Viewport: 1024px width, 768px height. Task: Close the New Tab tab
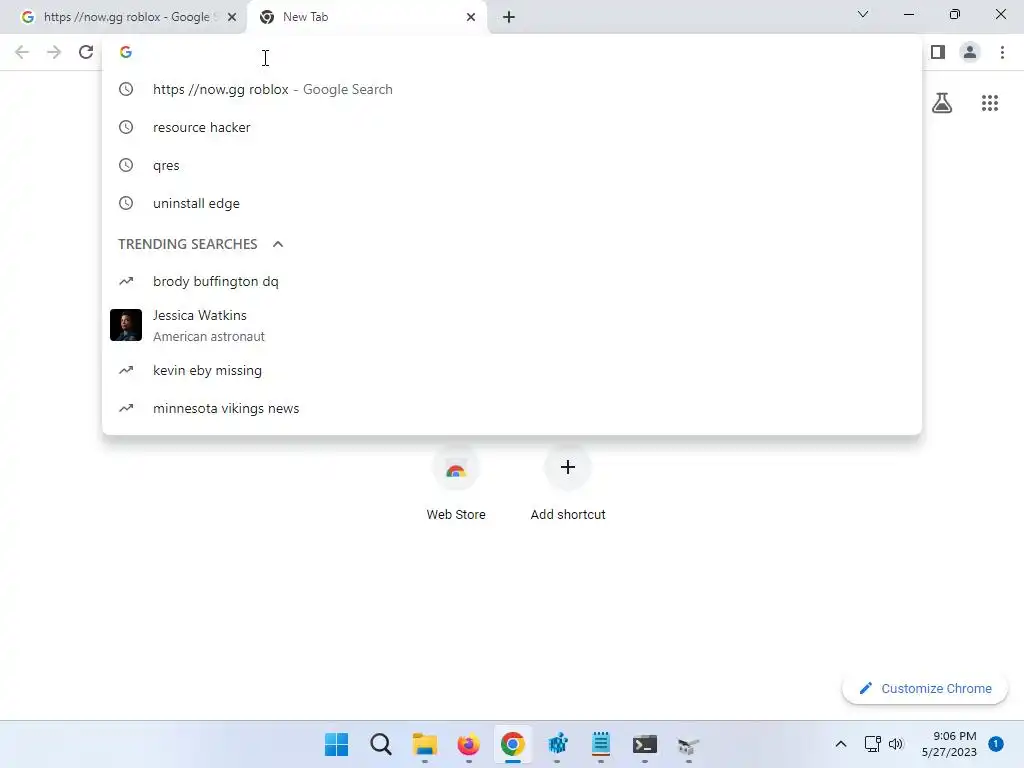(471, 17)
